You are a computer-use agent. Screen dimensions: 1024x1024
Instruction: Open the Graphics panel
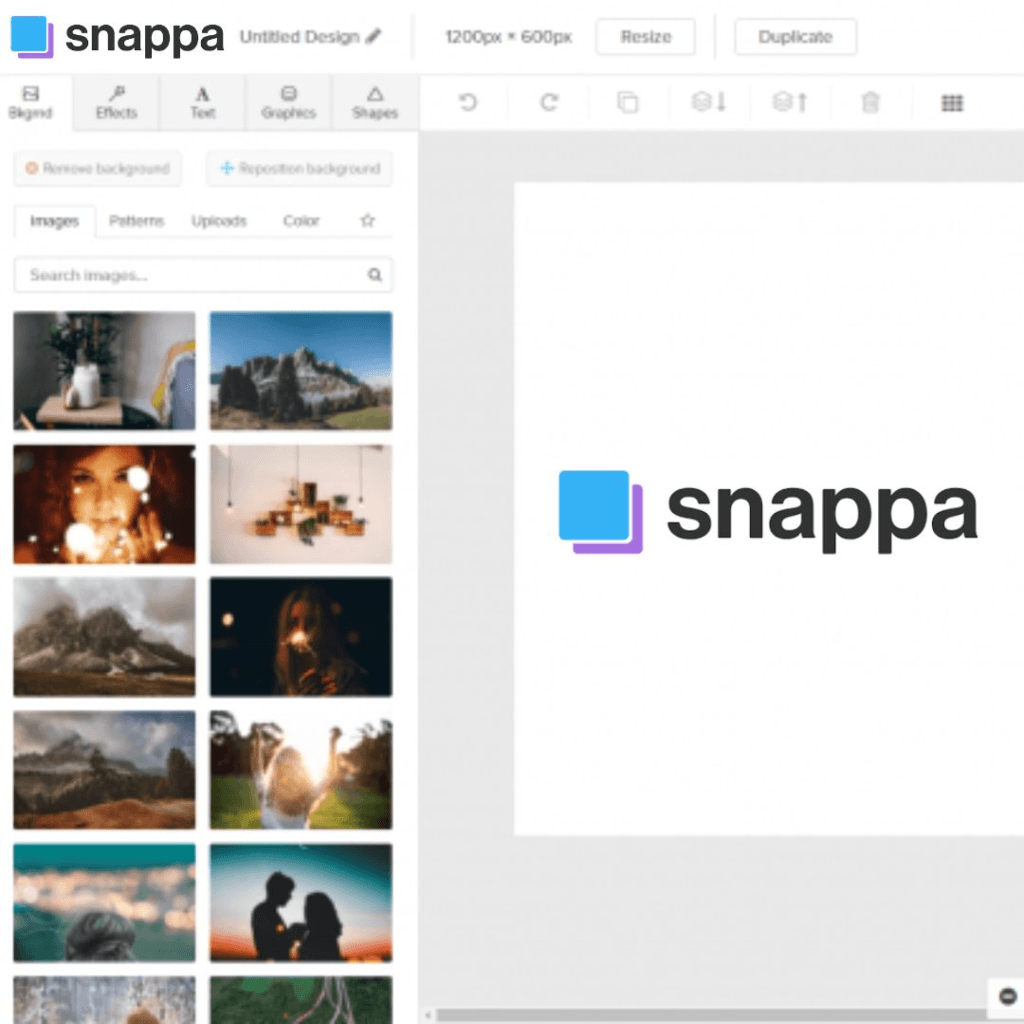click(x=287, y=103)
